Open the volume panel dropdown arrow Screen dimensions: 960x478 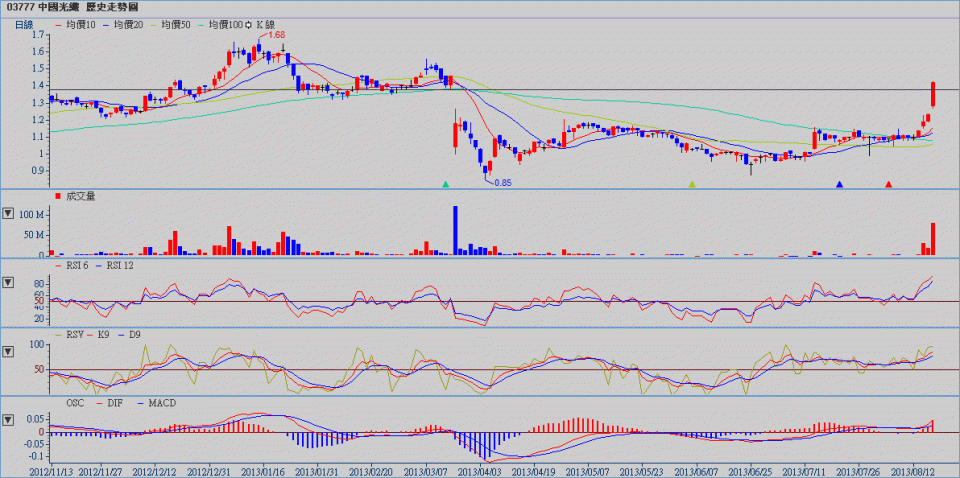point(9,213)
